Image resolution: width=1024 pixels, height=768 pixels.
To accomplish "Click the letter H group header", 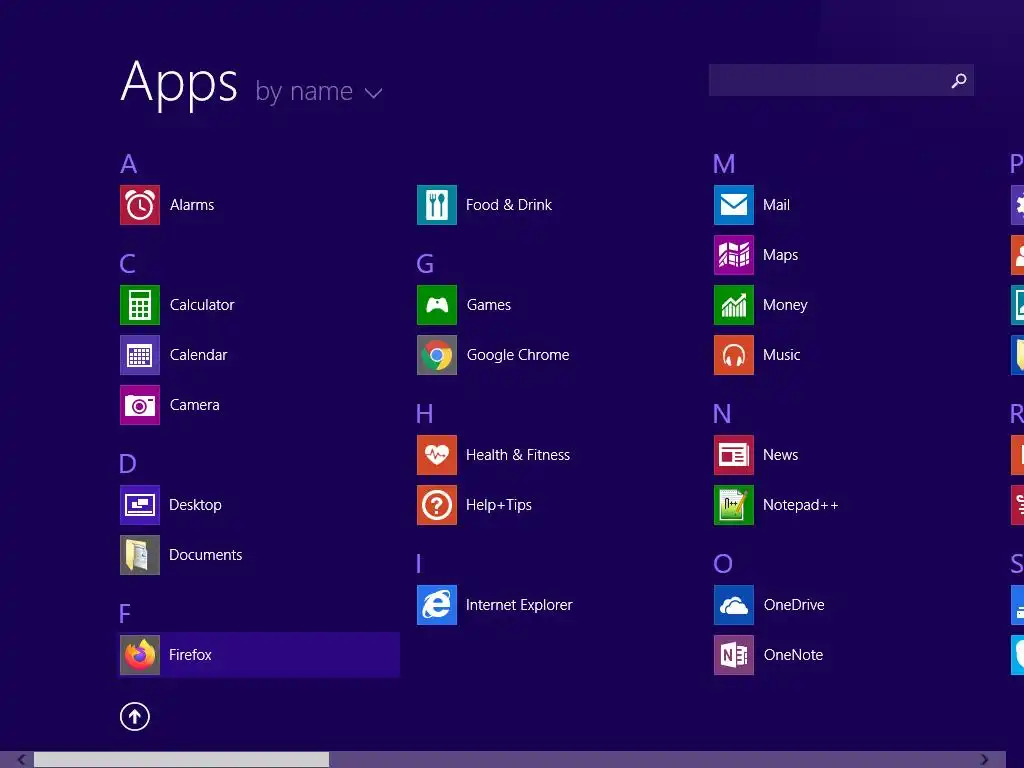I will 424,414.
